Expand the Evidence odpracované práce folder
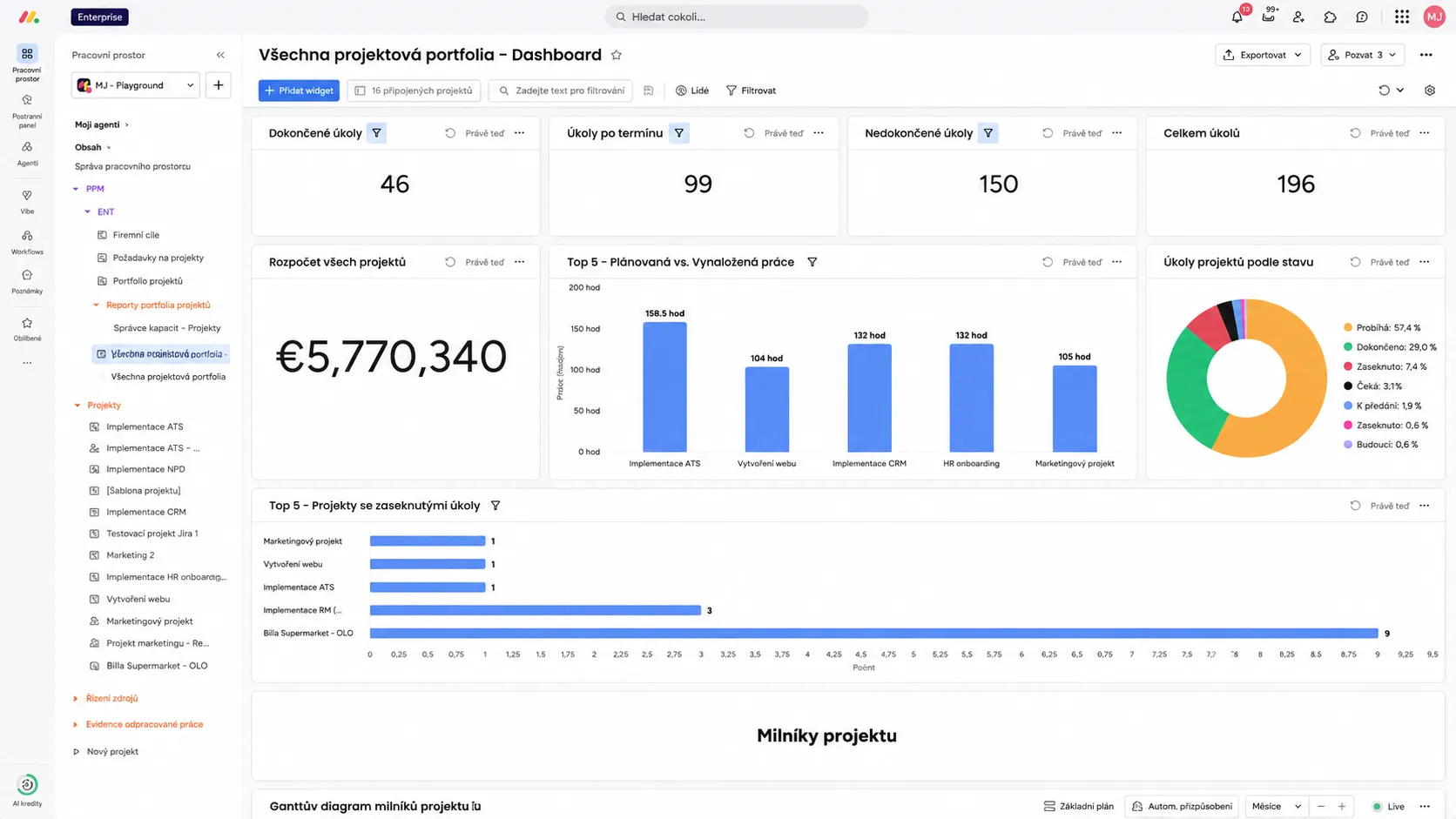 pyautogui.click(x=76, y=724)
